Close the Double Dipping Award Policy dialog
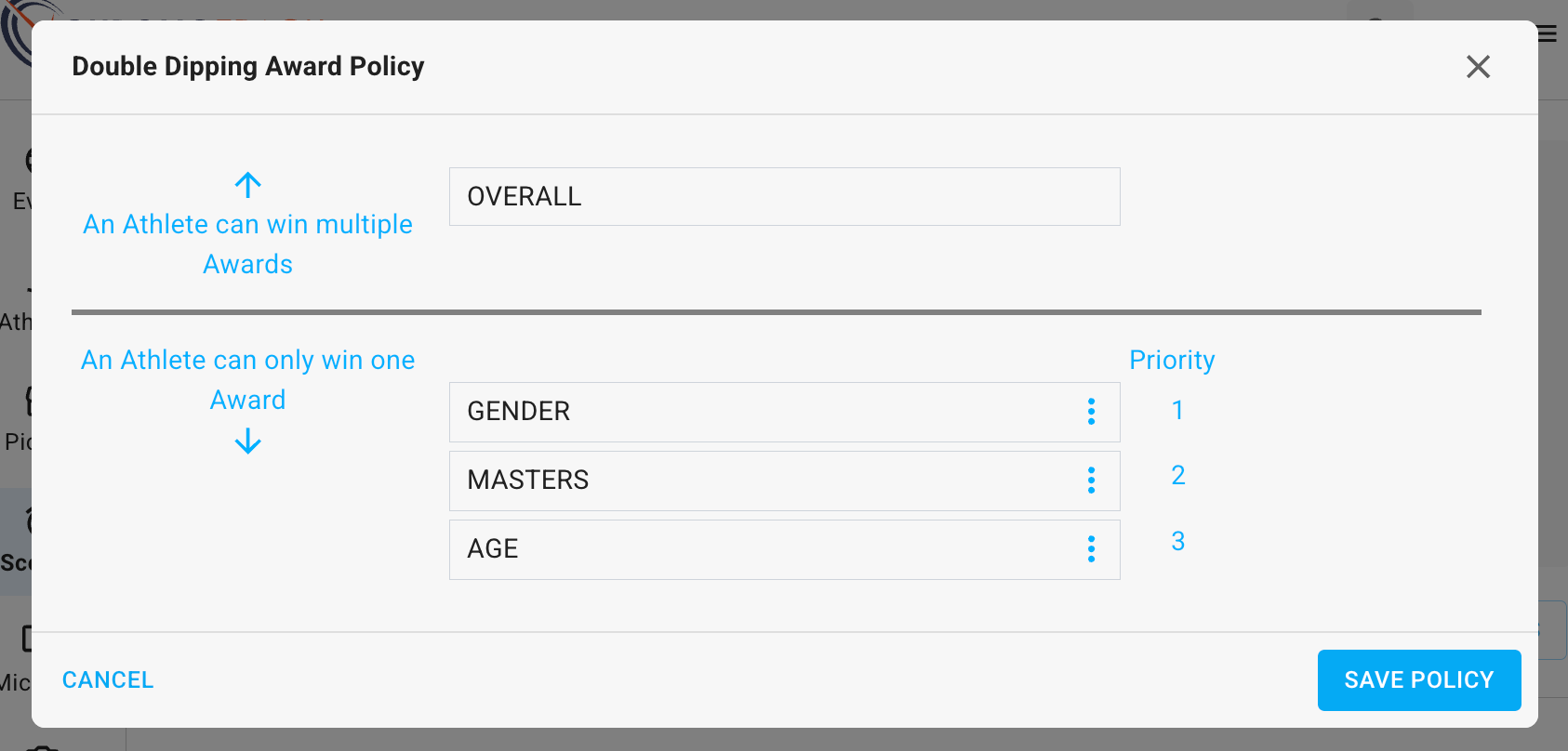This screenshot has width=1568, height=751. pyautogui.click(x=1478, y=67)
